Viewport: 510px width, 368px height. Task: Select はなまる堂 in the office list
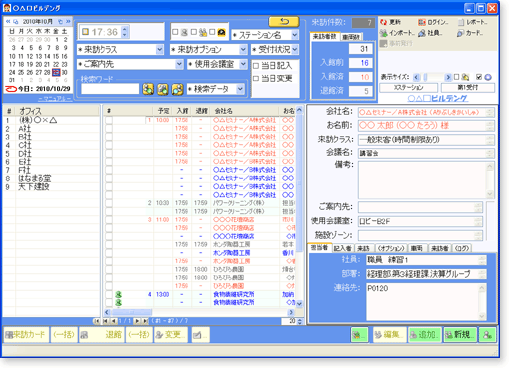point(35,178)
